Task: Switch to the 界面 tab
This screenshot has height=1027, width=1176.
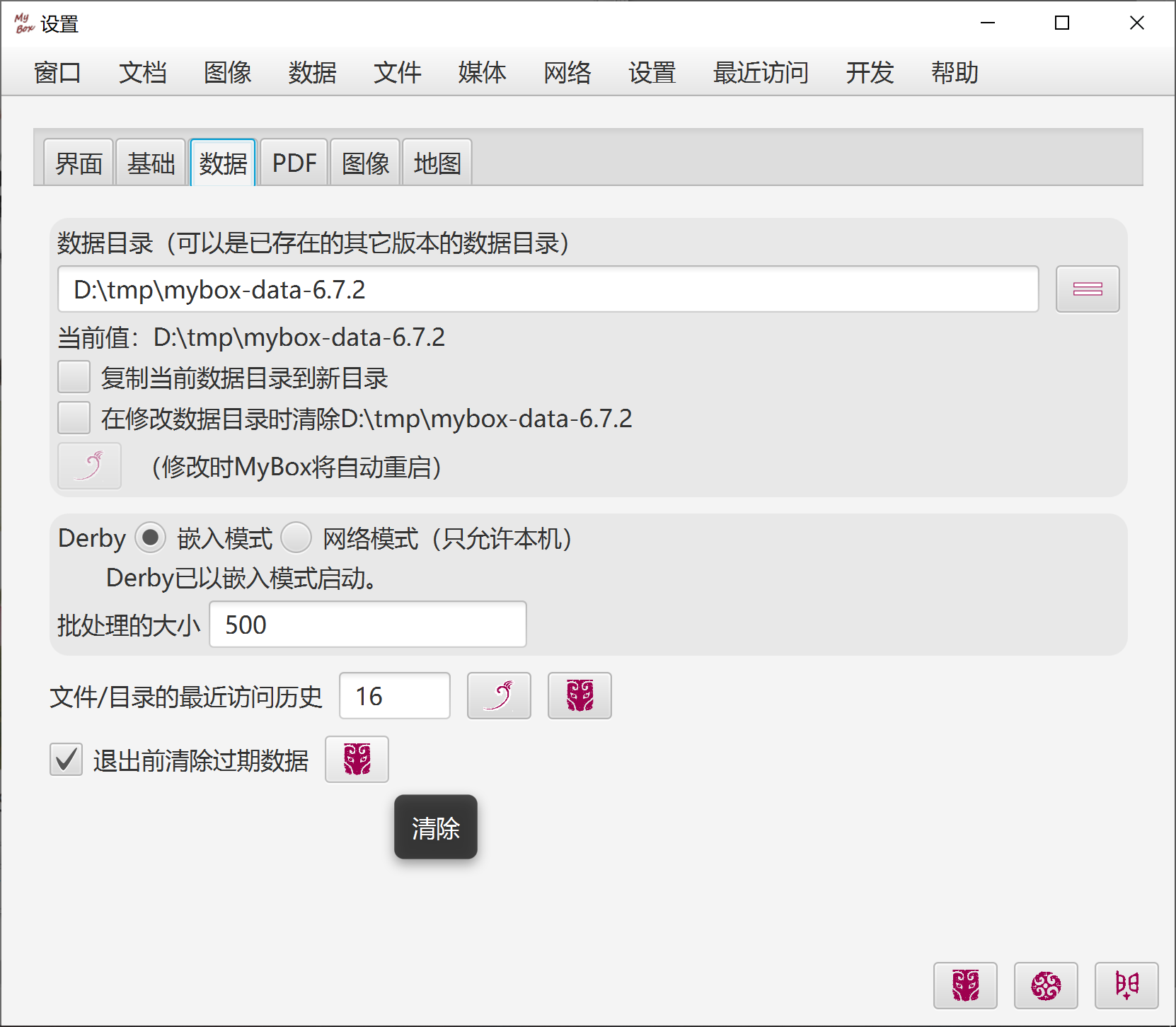Action: coord(79,163)
